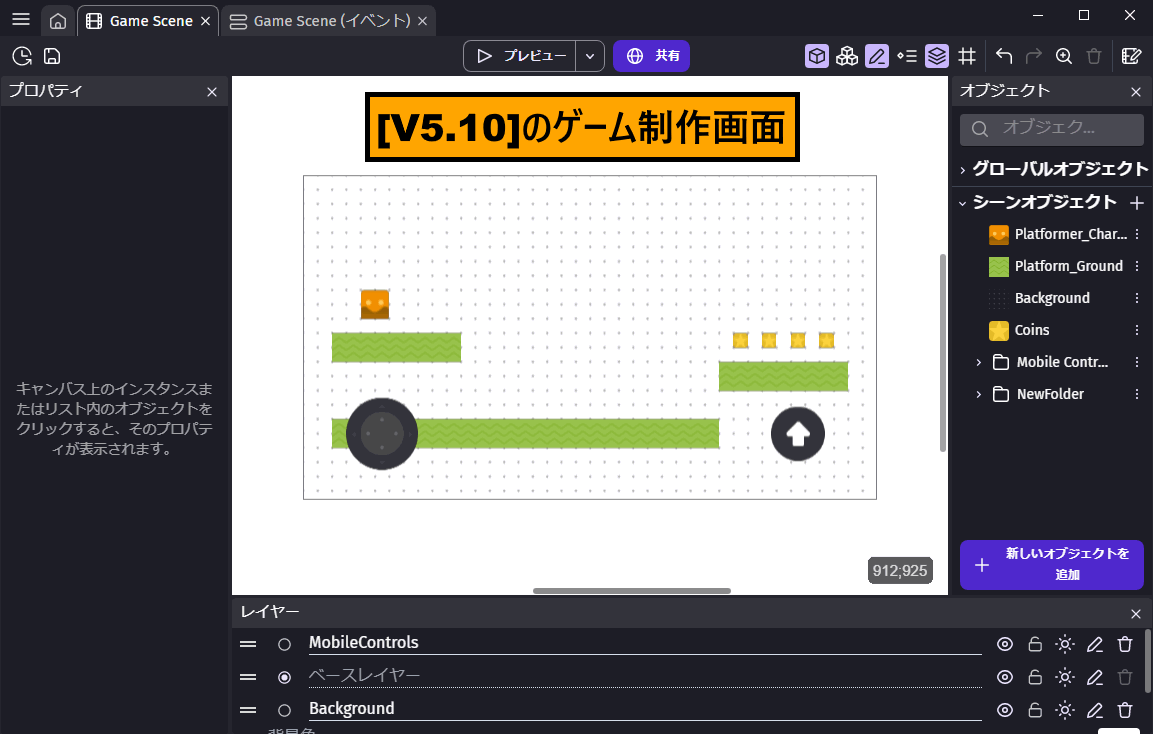Open the Object Groups panel icon
1153x734 pixels.
click(847, 56)
